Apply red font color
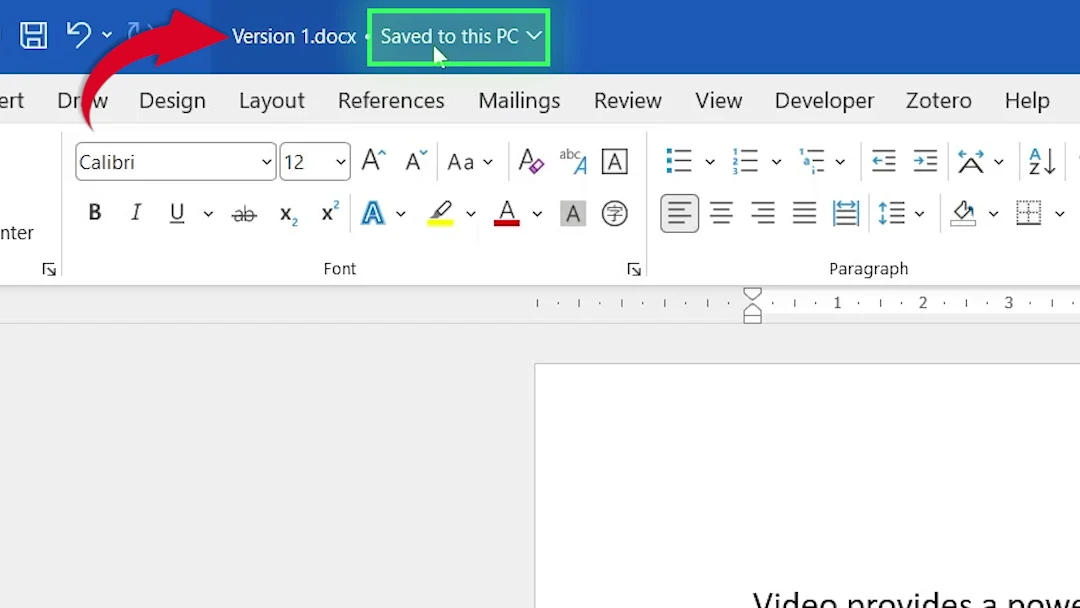The image size is (1080, 608). pos(507,213)
